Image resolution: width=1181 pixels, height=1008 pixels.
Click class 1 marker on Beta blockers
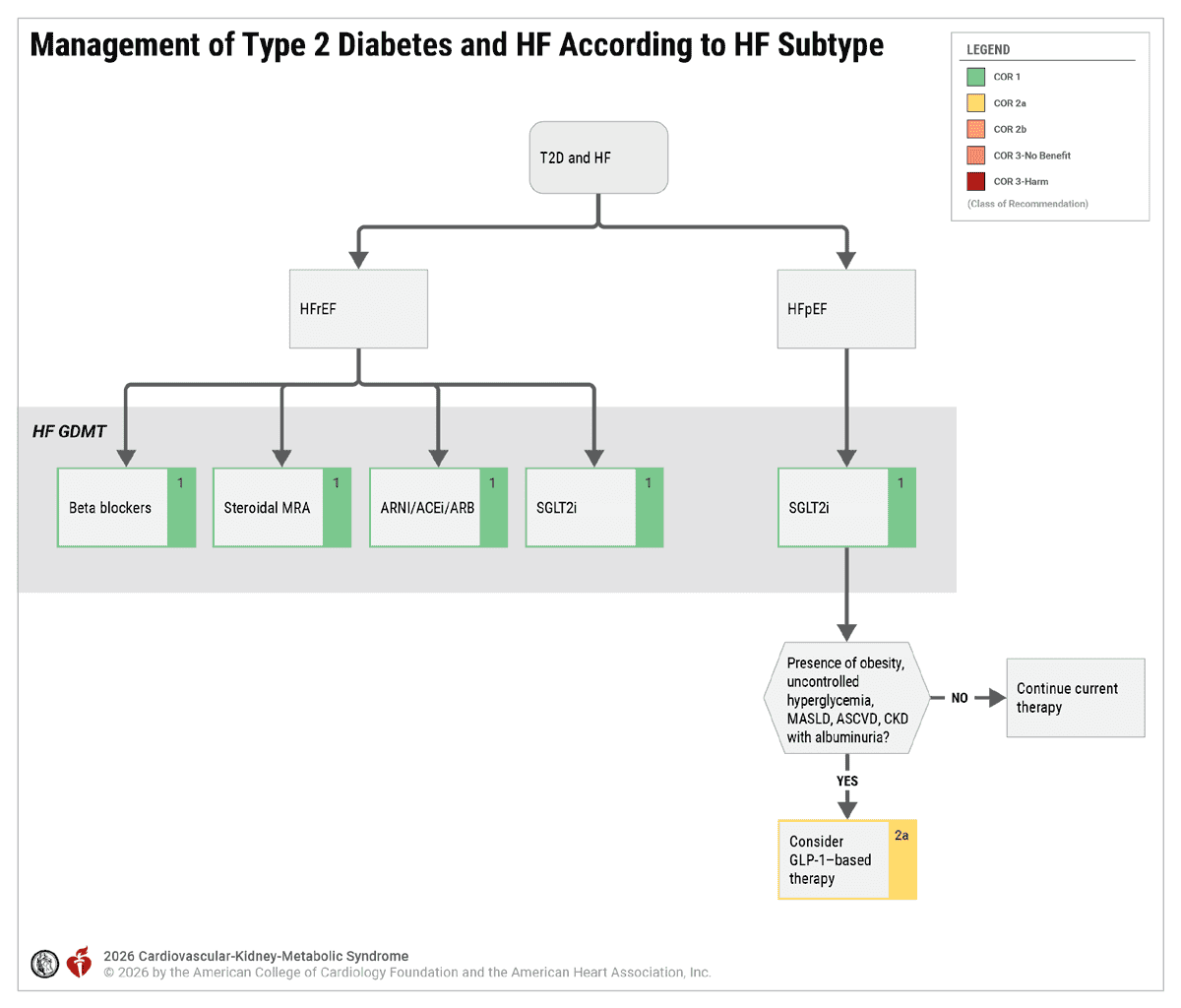tap(180, 483)
